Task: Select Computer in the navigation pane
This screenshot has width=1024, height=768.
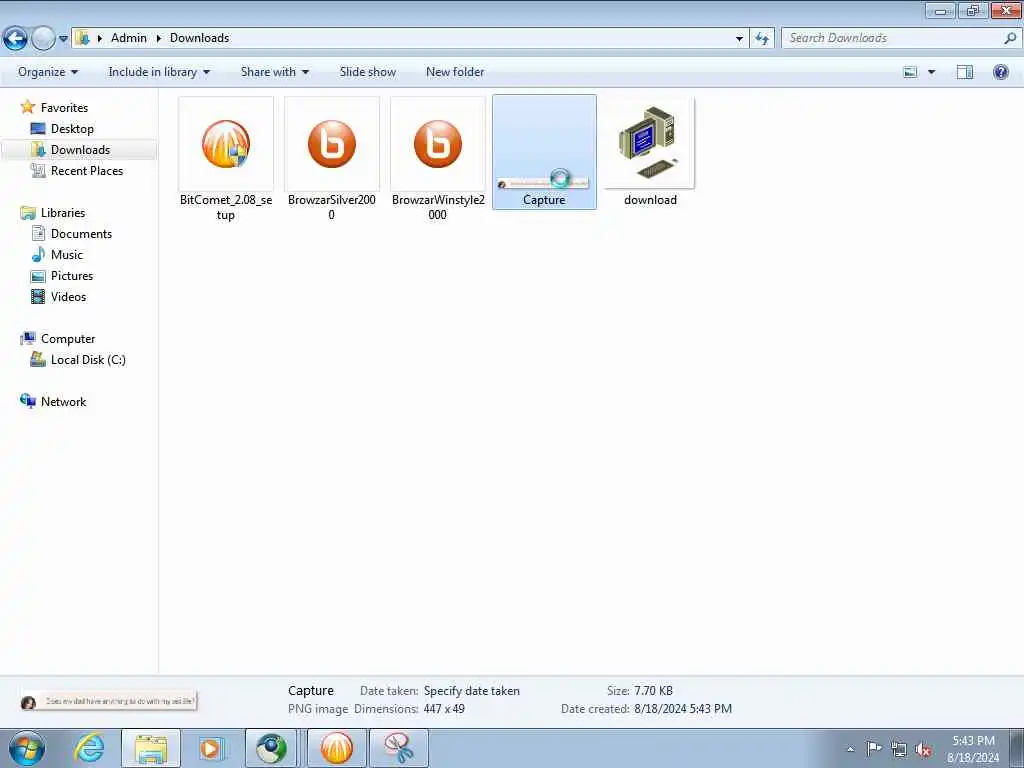Action: (x=67, y=338)
